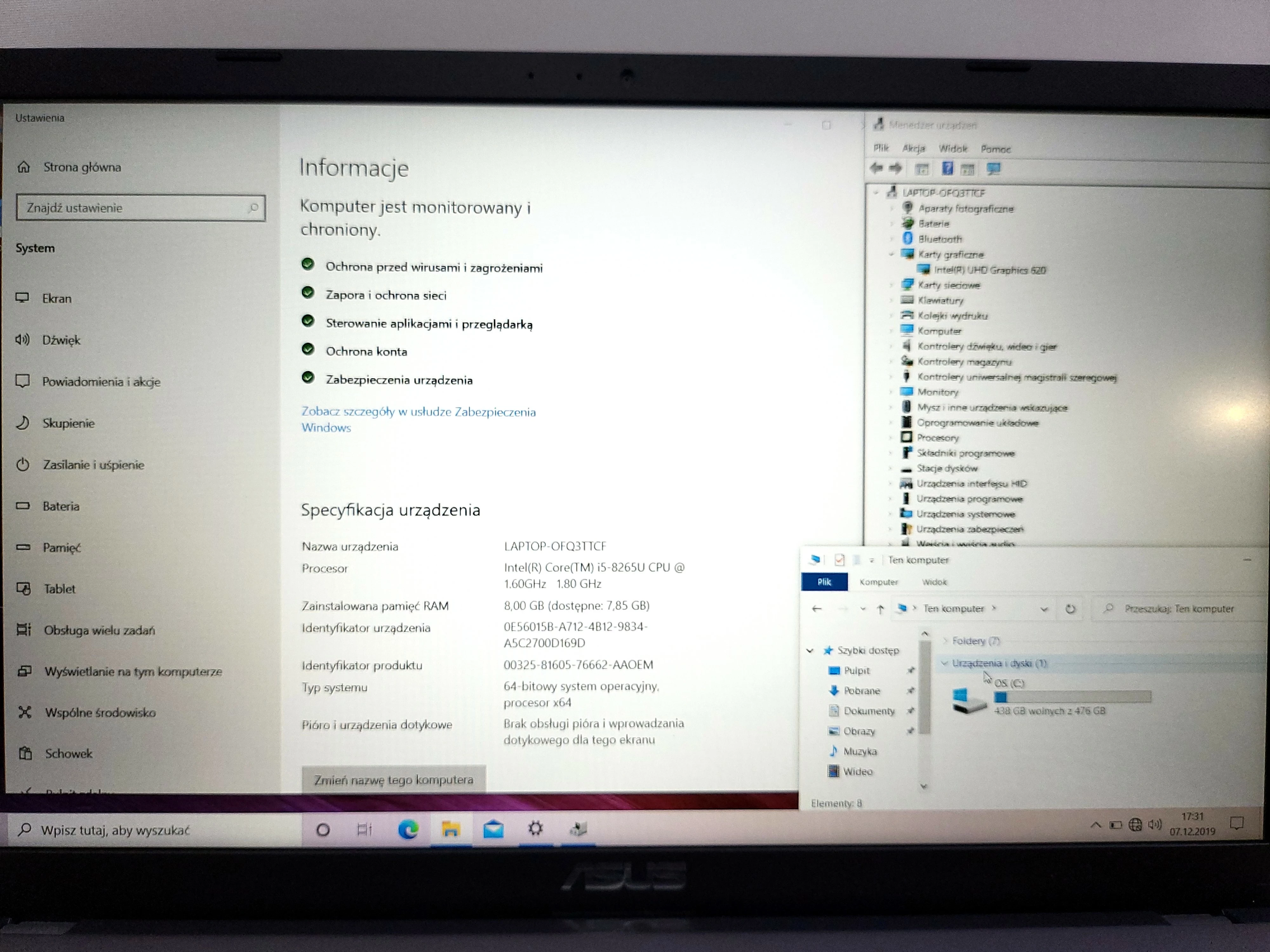The image size is (1270, 952).
Task: Open Wyświetlanie na tym komputerze settings
Action: point(119,671)
